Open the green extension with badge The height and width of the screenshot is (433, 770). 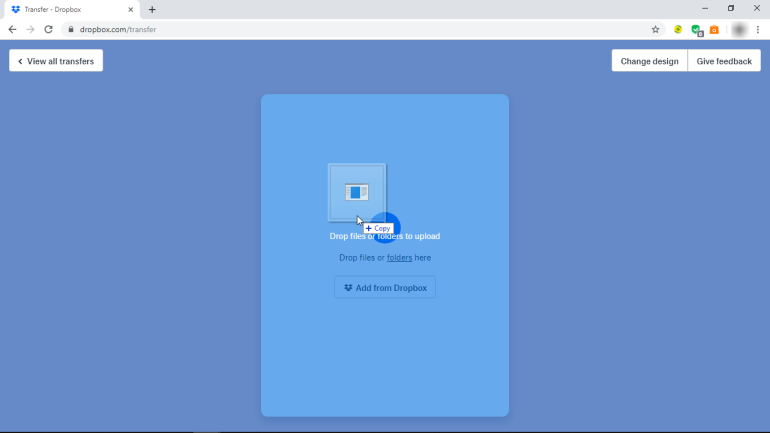tap(697, 30)
